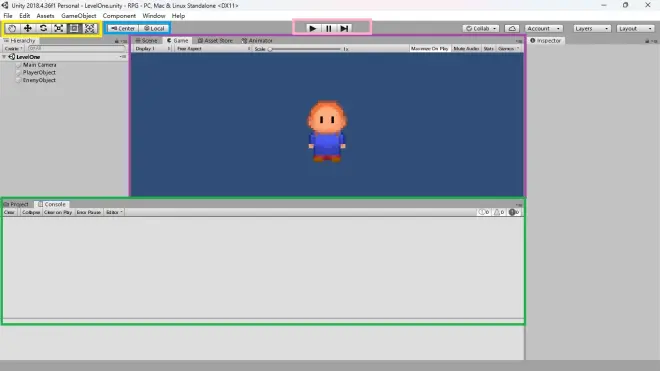
Task: Open the Display 1 dropdown
Action: 153,49
